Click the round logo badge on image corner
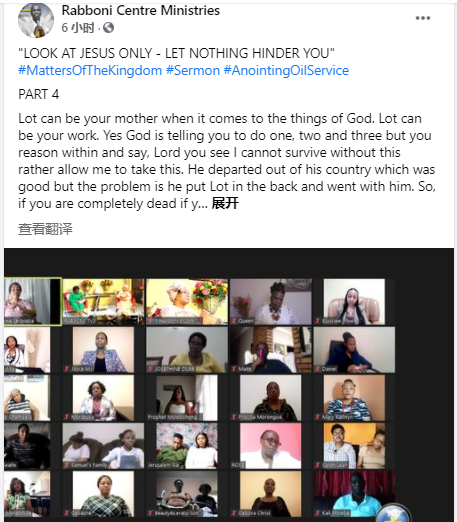The image size is (457, 522). [393, 513]
